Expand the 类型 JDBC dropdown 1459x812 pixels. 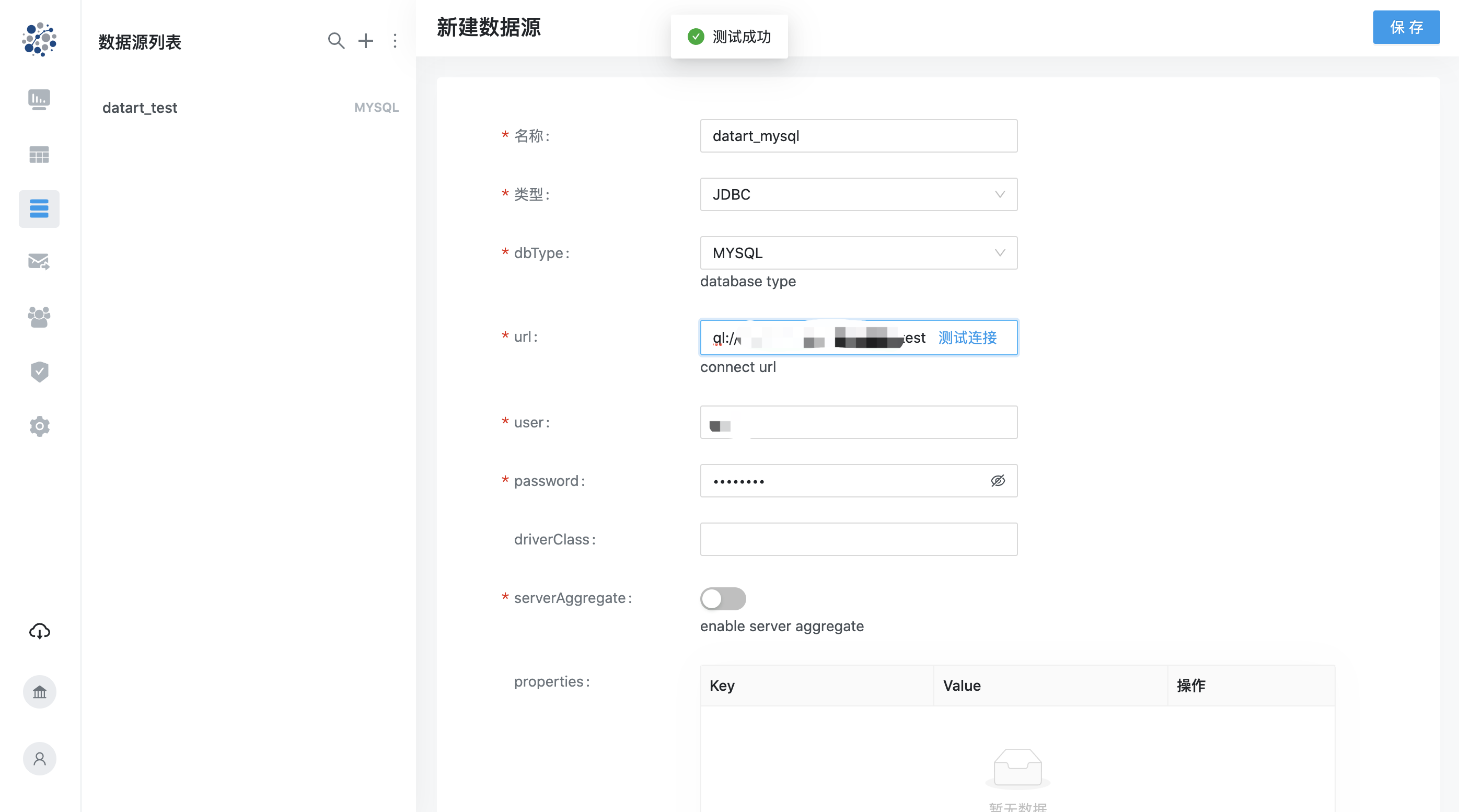(x=859, y=194)
